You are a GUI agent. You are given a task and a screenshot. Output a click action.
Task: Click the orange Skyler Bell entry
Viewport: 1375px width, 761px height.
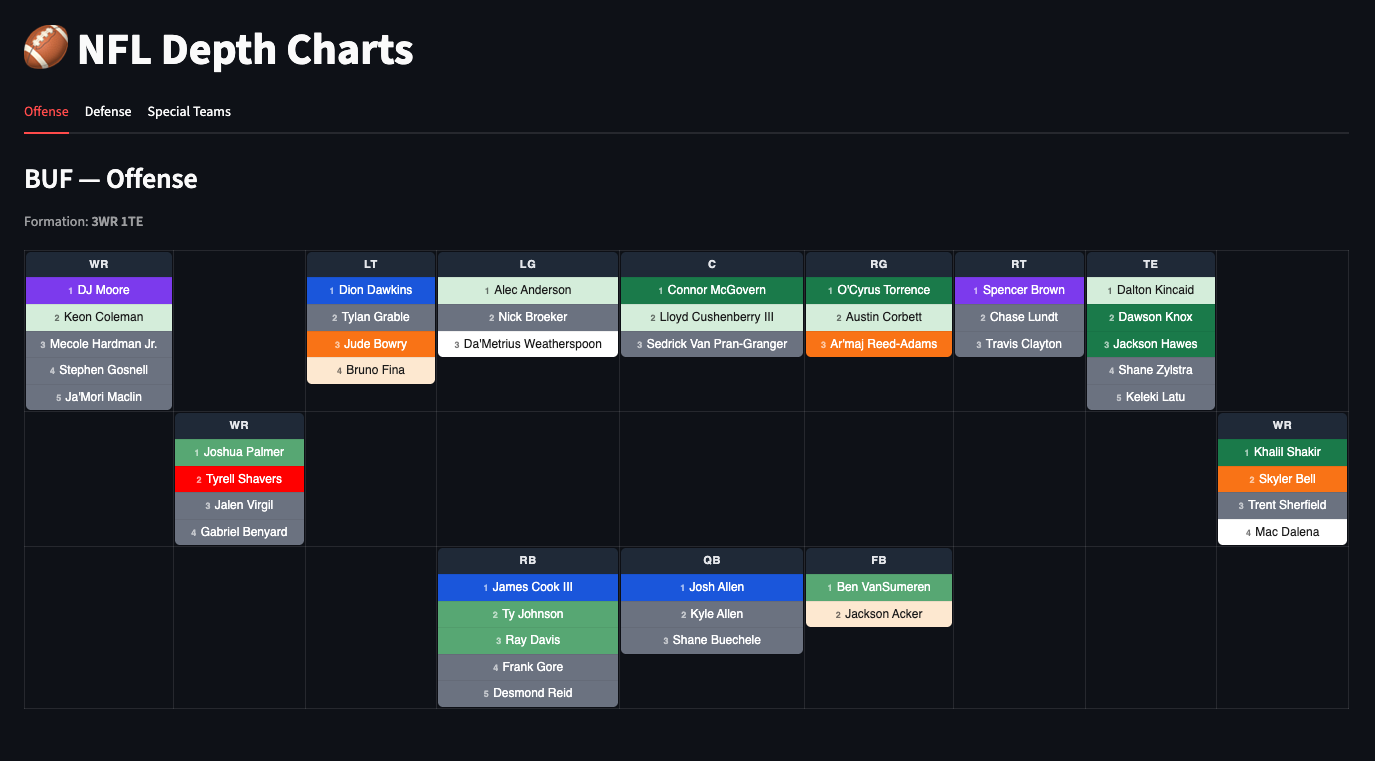pyautogui.click(x=1282, y=479)
